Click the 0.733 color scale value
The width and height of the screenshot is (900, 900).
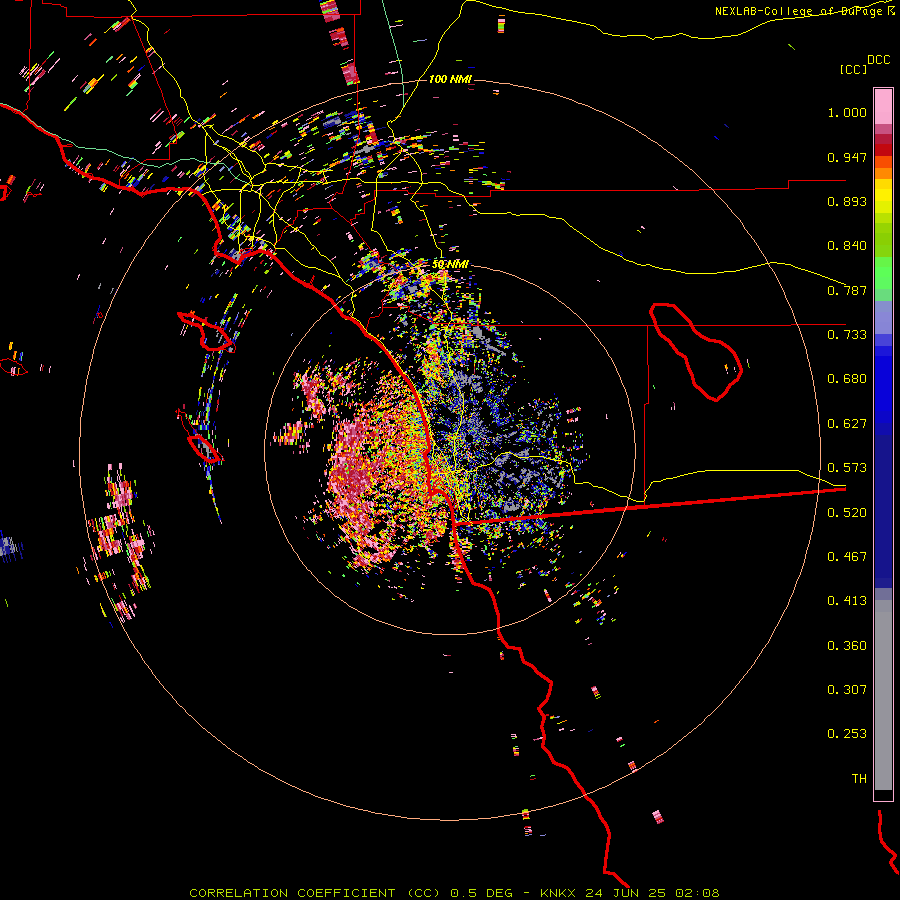[x=847, y=335]
